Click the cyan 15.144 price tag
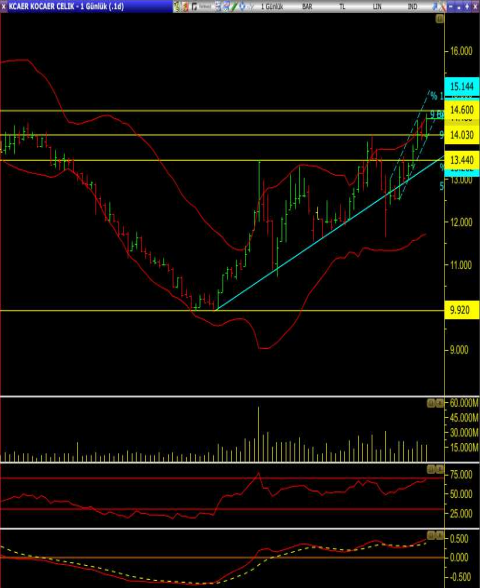This screenshot has width=480, height=588. tap(462, 86)
